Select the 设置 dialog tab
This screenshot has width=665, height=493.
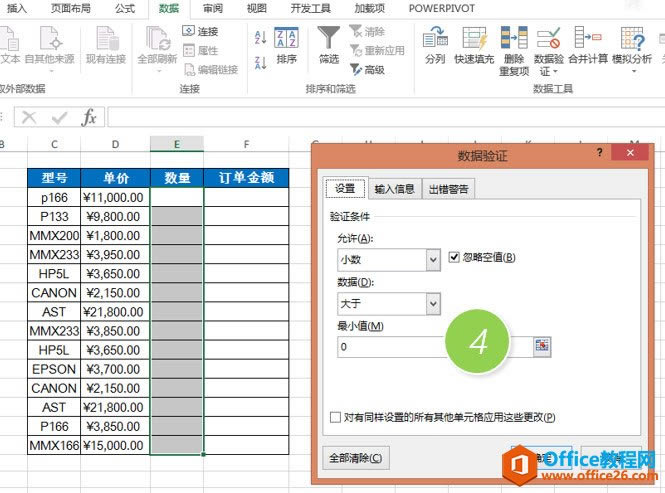tap(345, 188)
